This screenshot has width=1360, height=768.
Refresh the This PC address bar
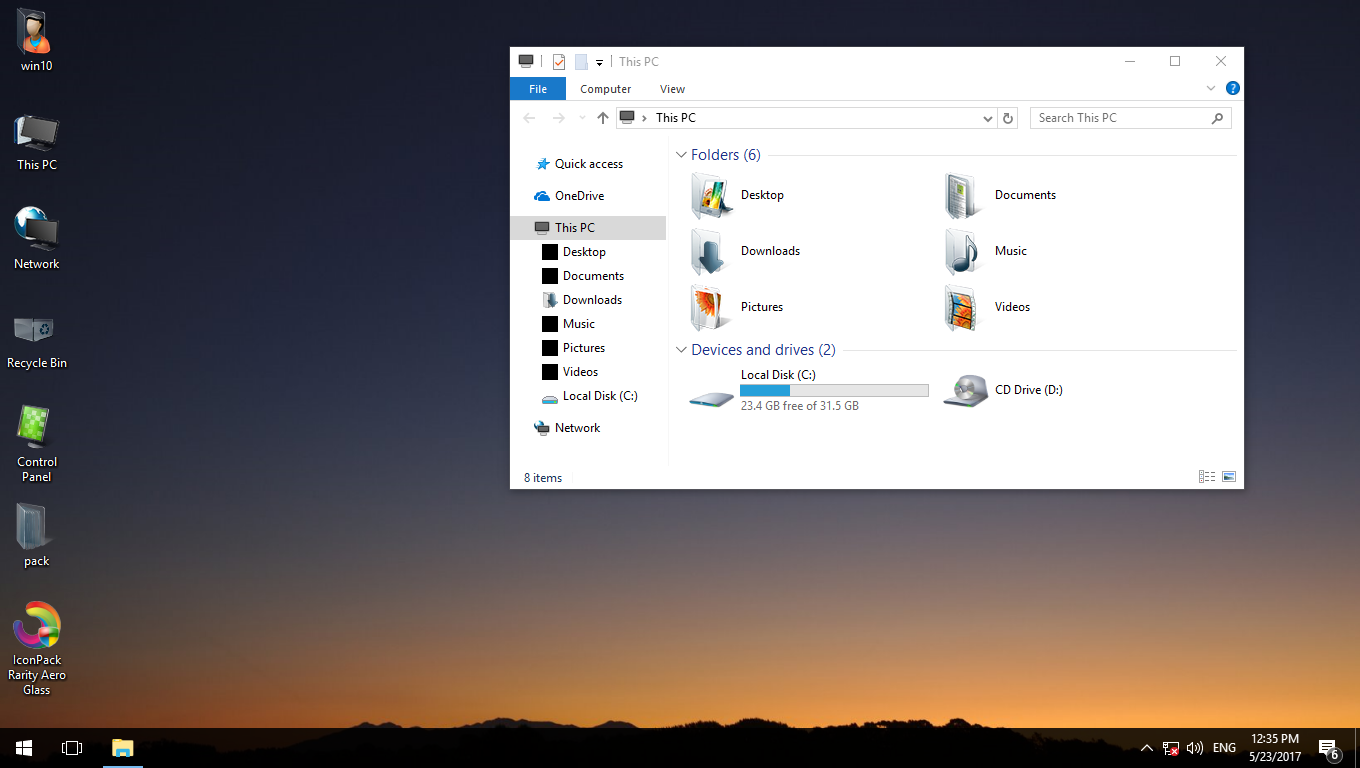(1008, 118)
